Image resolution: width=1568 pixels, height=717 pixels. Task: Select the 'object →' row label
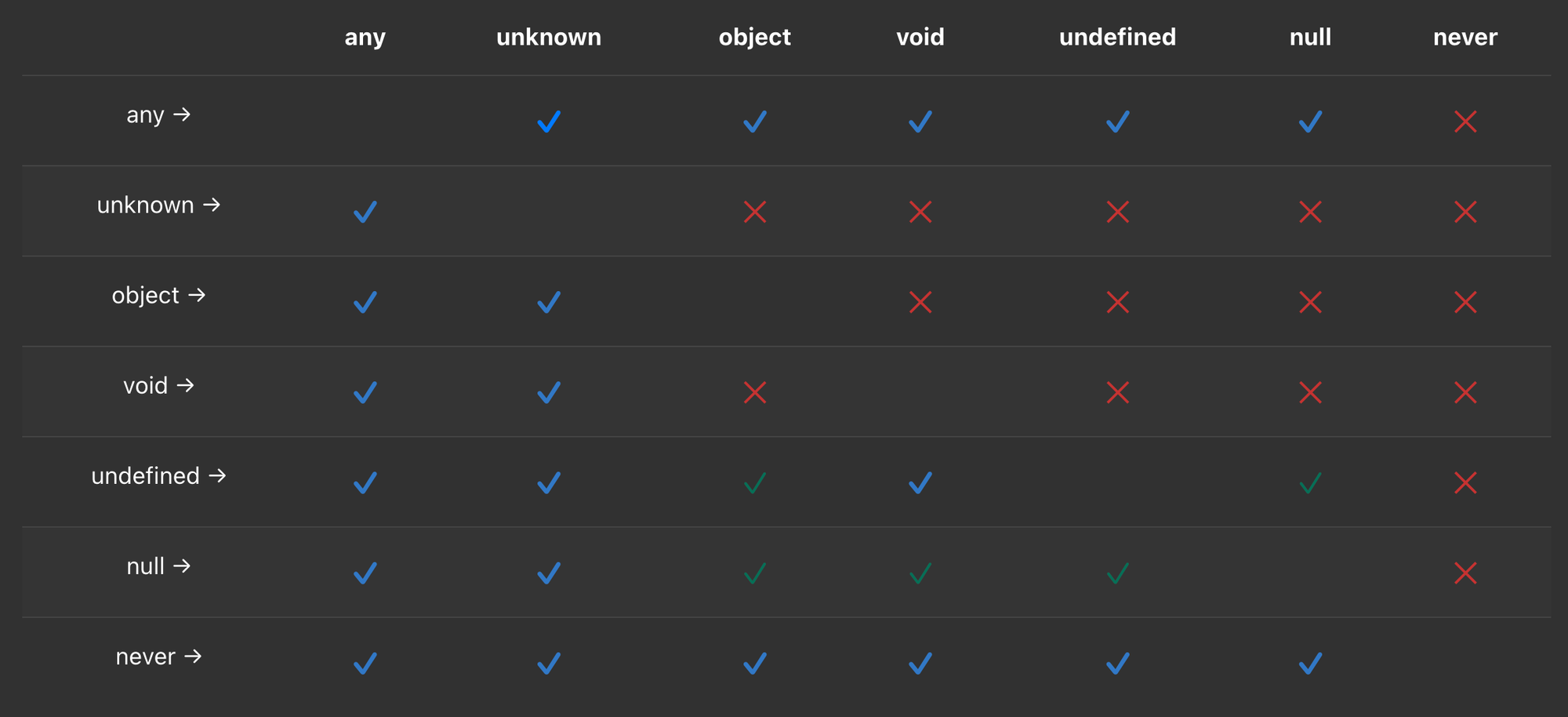pos(158,295)
